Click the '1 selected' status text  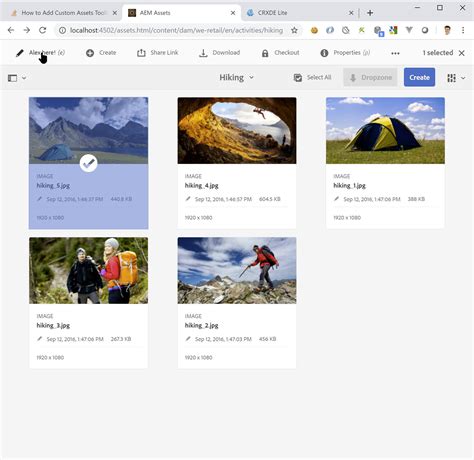438,53
